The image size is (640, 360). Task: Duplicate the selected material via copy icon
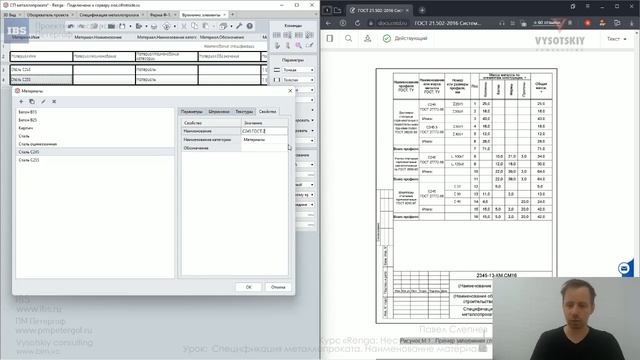[32, 102]
